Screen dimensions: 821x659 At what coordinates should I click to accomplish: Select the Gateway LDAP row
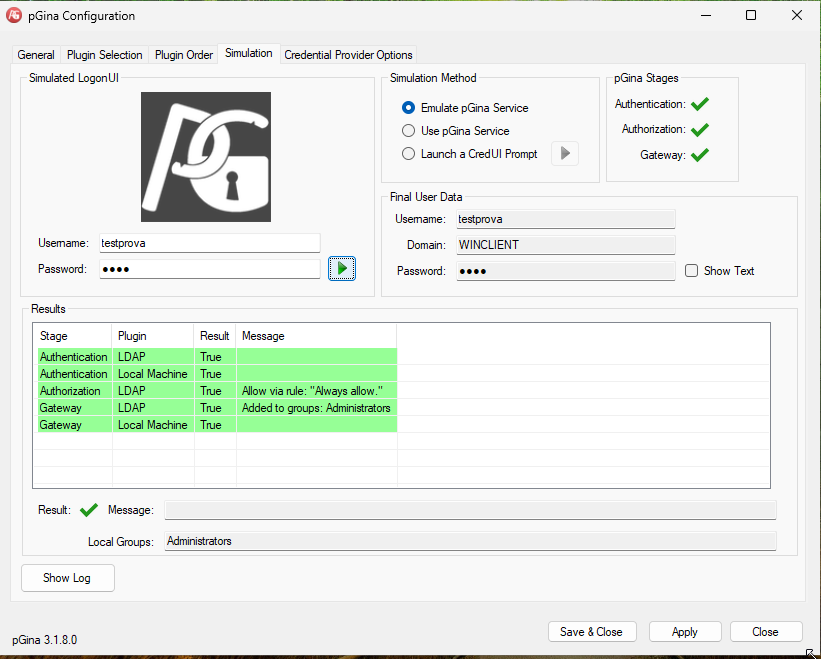[217, 408]
